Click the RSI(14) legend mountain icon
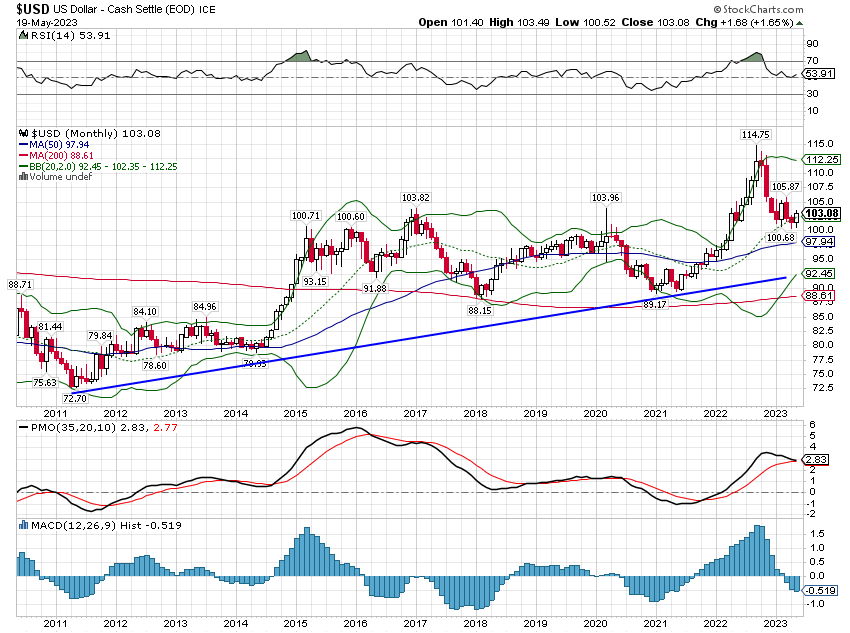This screenshot has width=850, height=633. [23, 35]
